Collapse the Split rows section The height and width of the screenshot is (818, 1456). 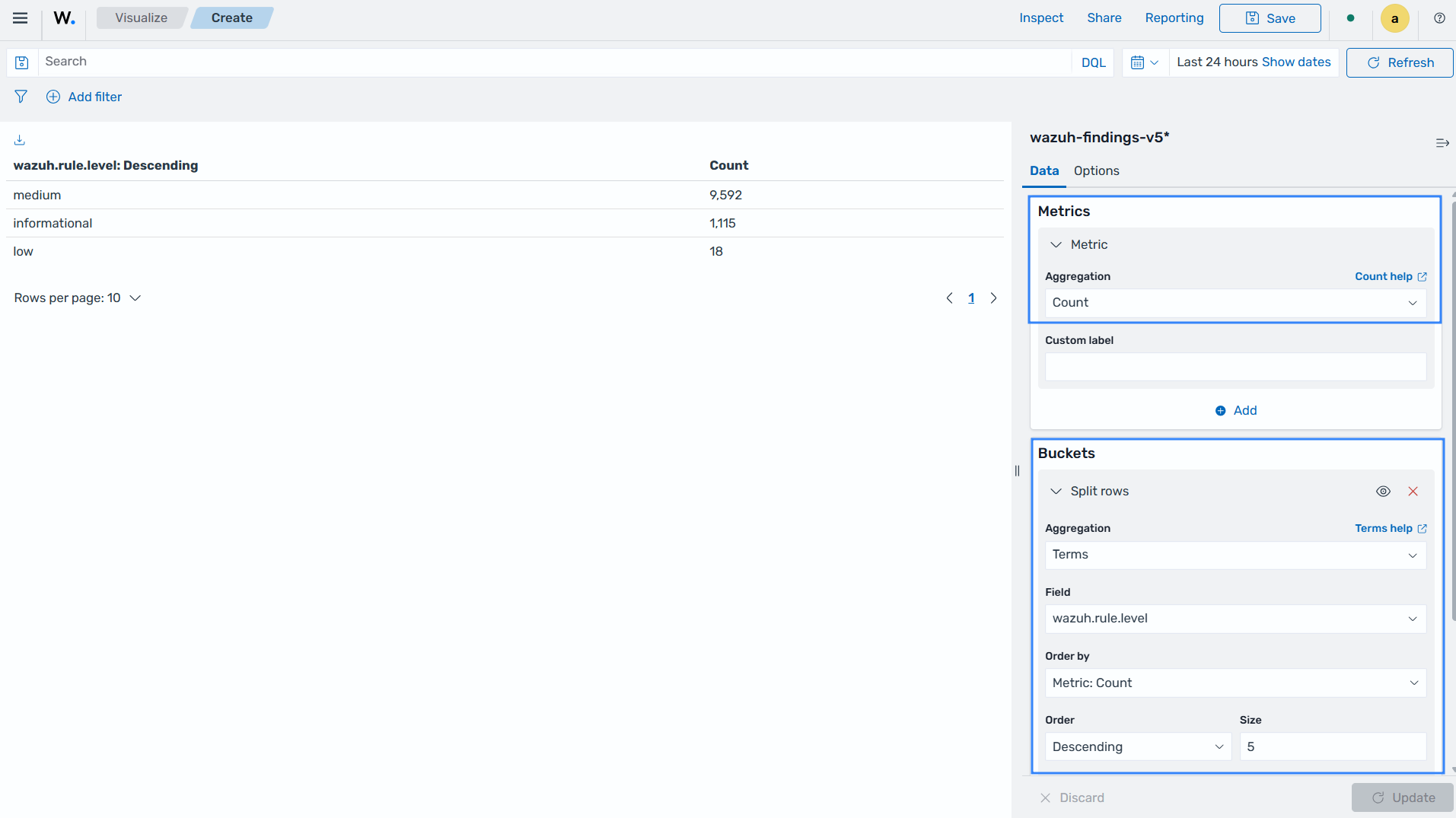point(1056,492)
